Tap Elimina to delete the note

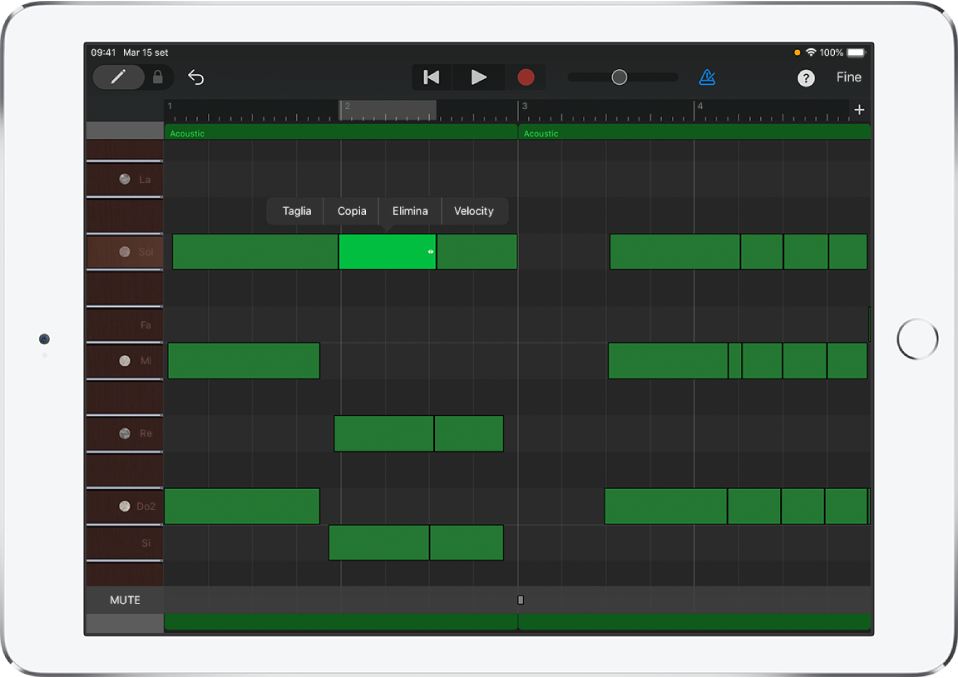410,211
